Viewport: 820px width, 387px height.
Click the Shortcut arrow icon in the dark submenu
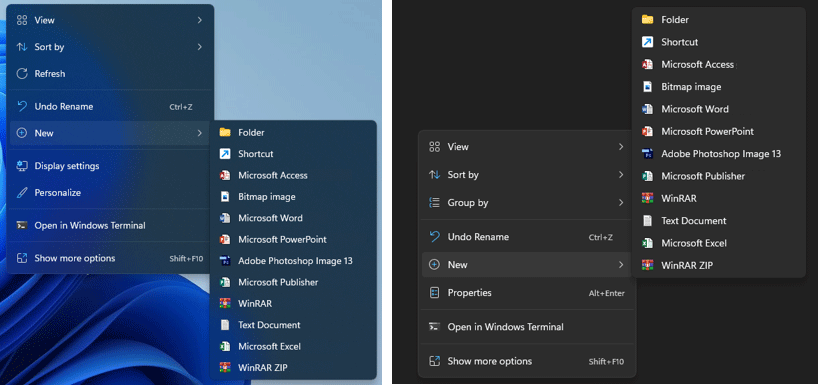(x=647, y=42)
